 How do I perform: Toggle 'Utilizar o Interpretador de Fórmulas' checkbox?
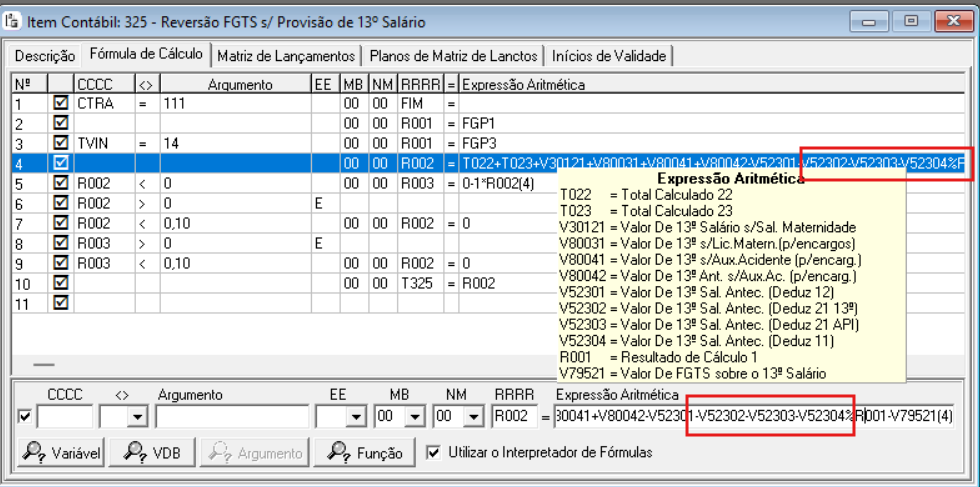pos(433,452)
